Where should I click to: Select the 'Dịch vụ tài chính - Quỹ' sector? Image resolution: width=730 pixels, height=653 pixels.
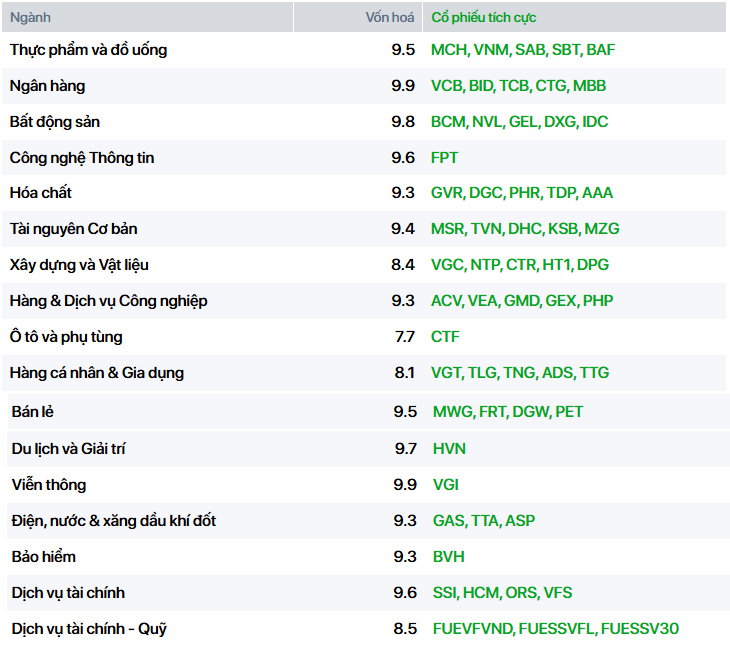89,629
